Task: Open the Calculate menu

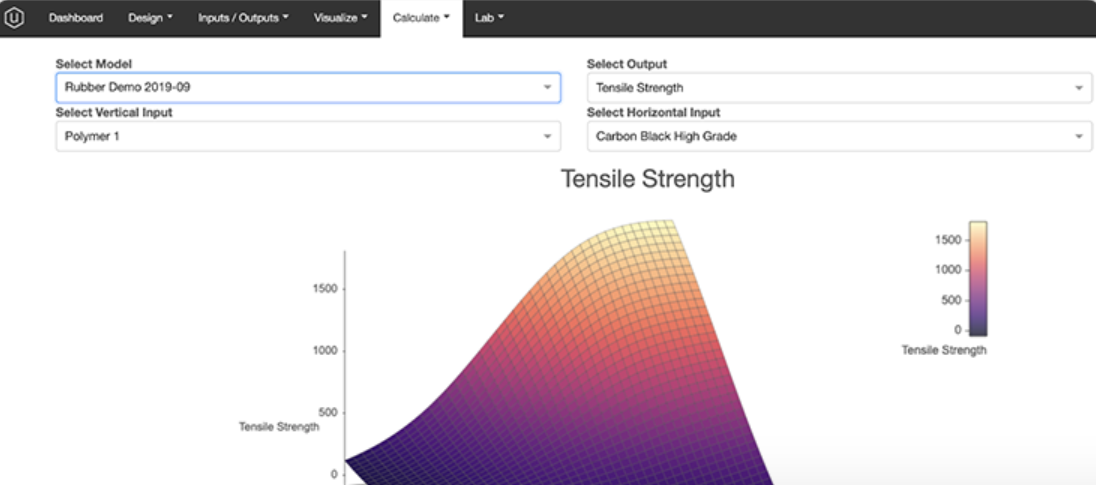Action: coord(421,18)
